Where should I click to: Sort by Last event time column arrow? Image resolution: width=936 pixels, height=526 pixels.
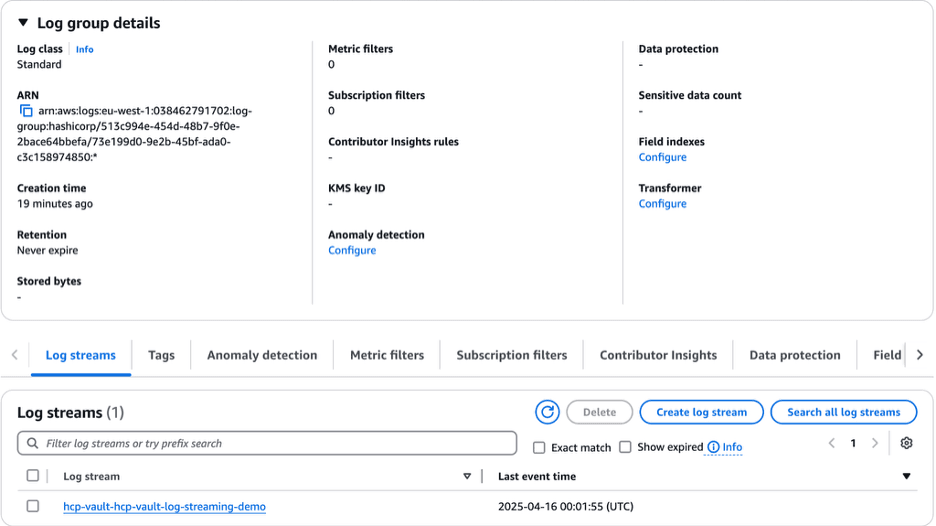click(907, 477)
